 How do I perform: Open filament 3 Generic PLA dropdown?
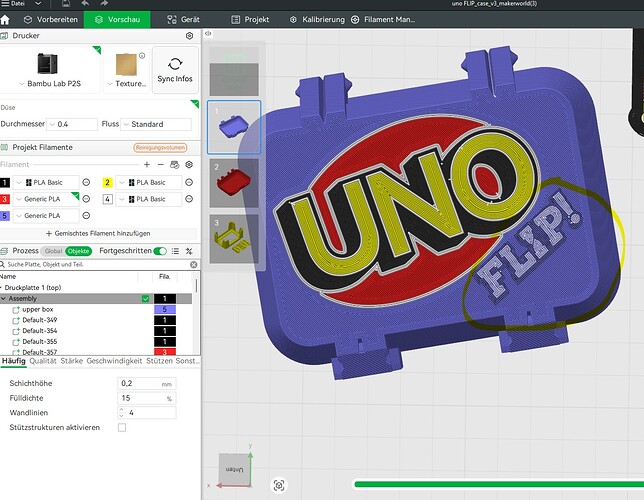pyautogui.click(x=46, y=199)
